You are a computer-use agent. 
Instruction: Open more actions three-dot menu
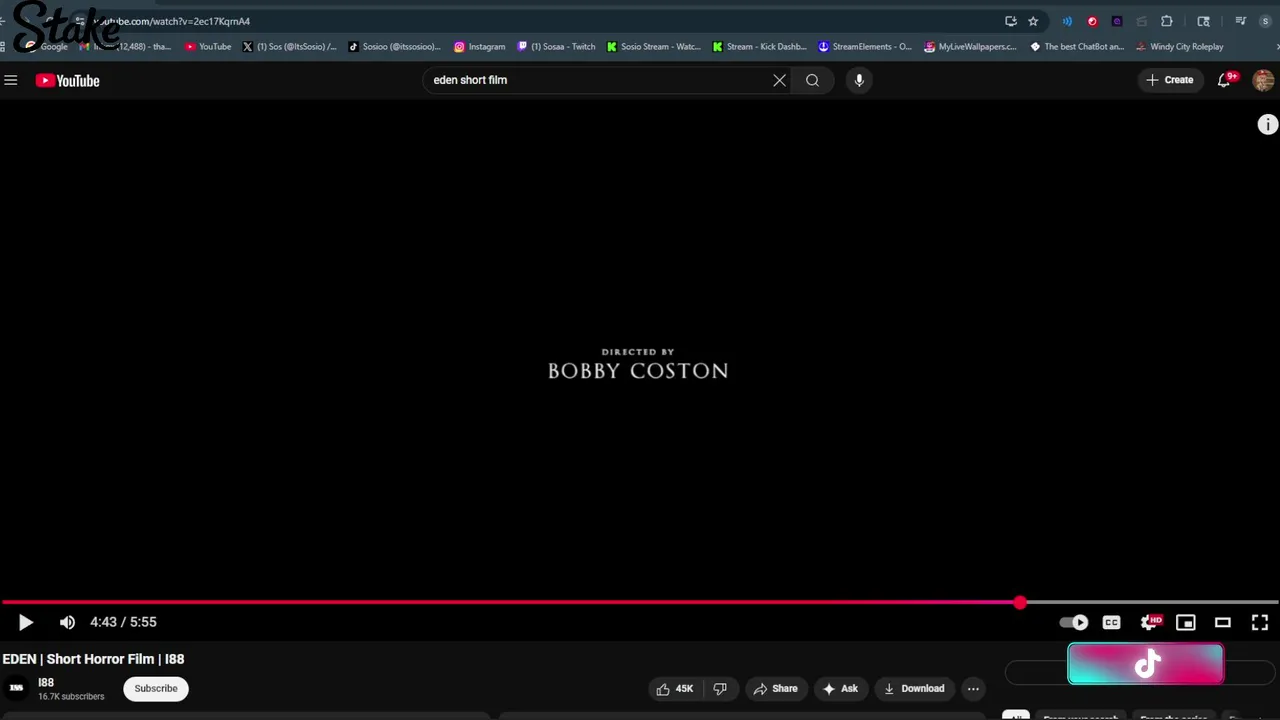[973, 688]
